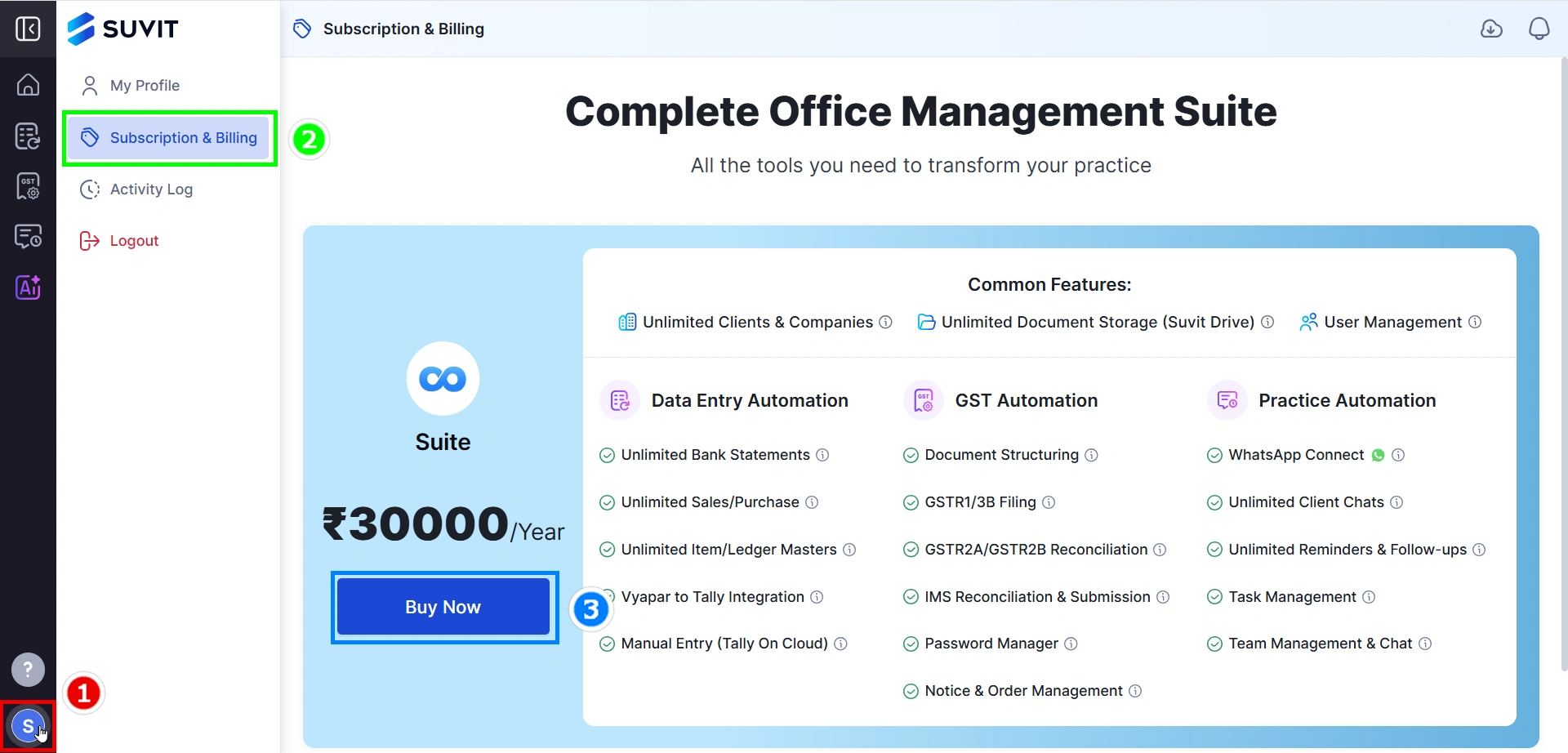Open Activity Log menu item

(x=169, y=189)
